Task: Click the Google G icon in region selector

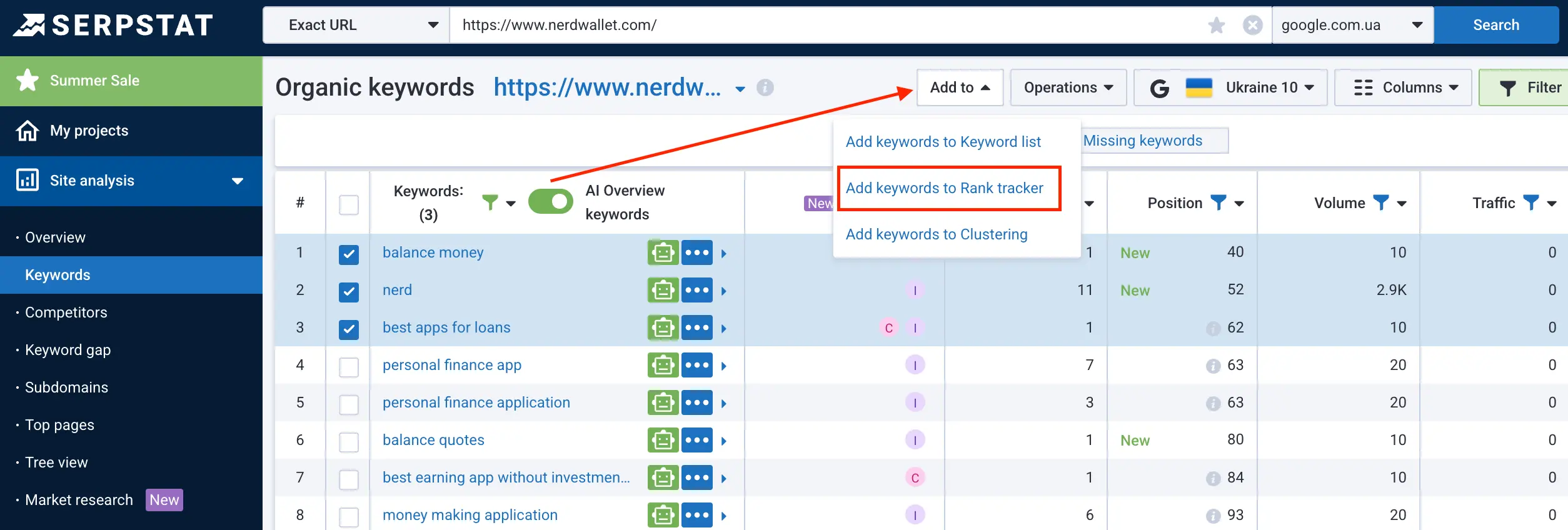Action: pyautogui.click(x=1160, y=89)
